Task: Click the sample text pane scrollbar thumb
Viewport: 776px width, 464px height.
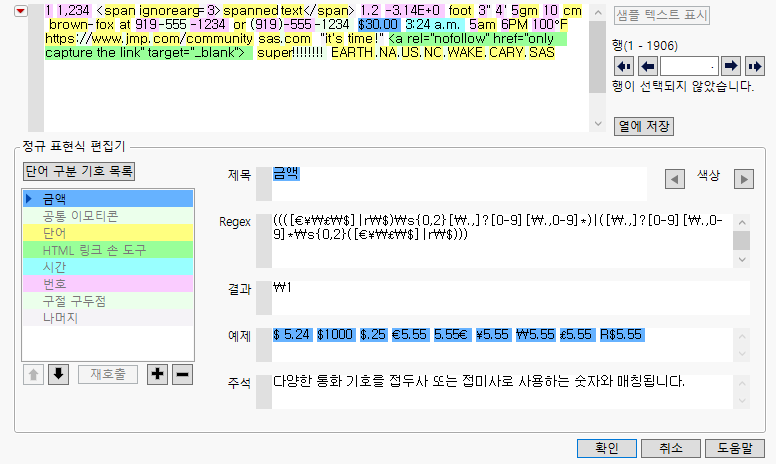Action: [x=597, y=56]
